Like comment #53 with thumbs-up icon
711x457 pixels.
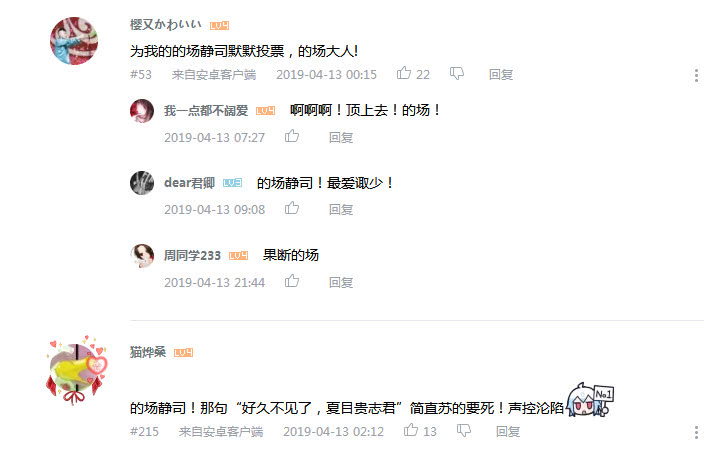pos(404,73)
